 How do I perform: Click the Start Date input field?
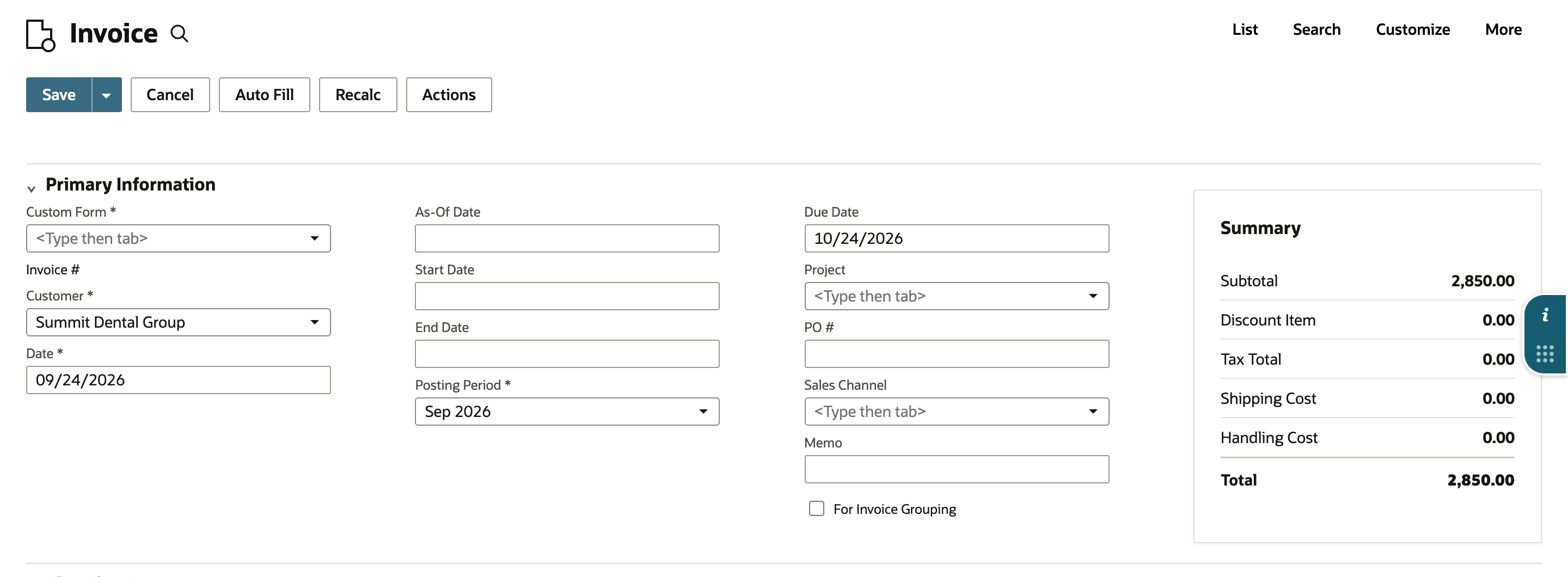tap(567, 296)
